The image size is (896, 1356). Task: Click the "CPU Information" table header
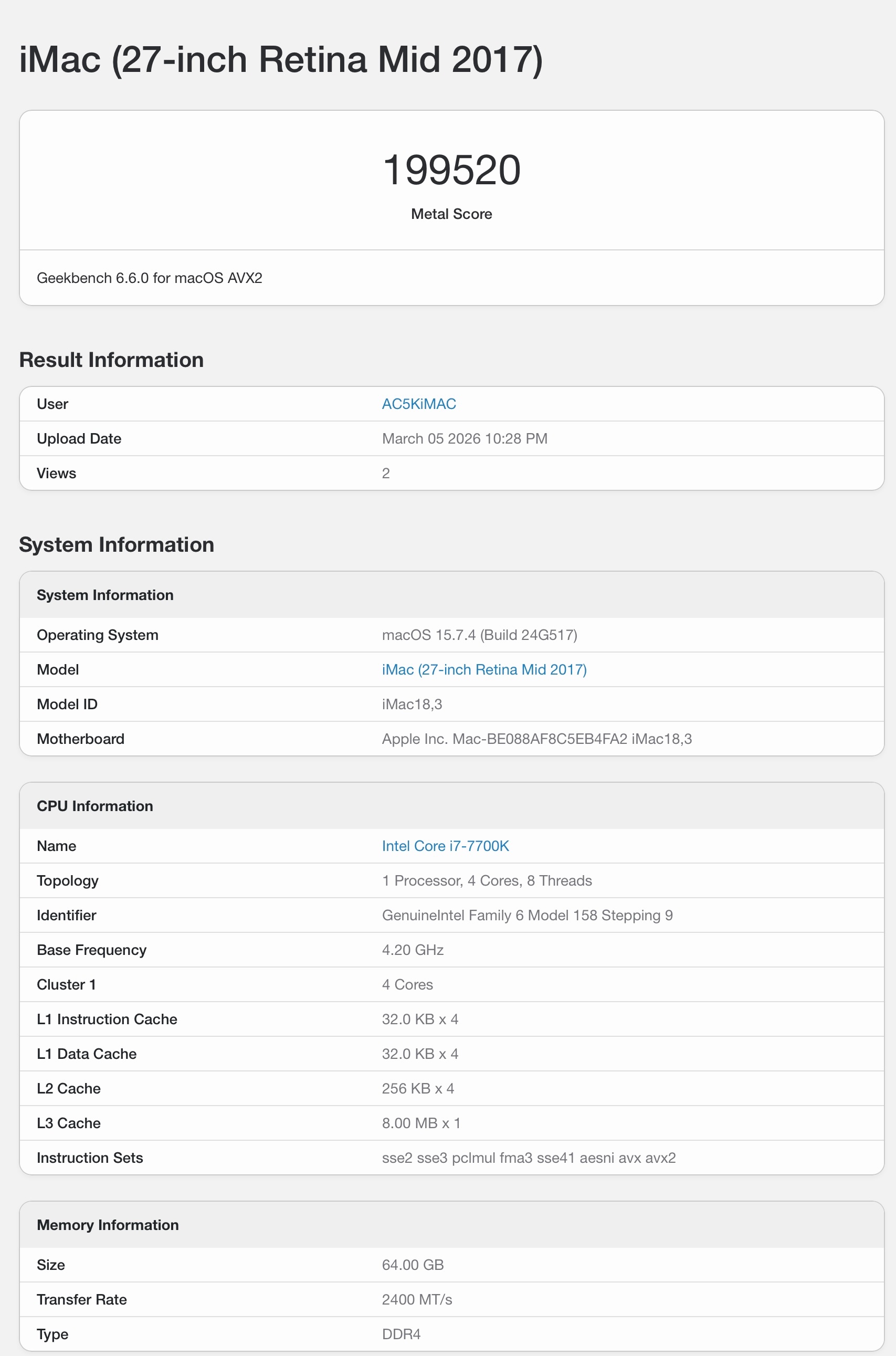(451, 806)
